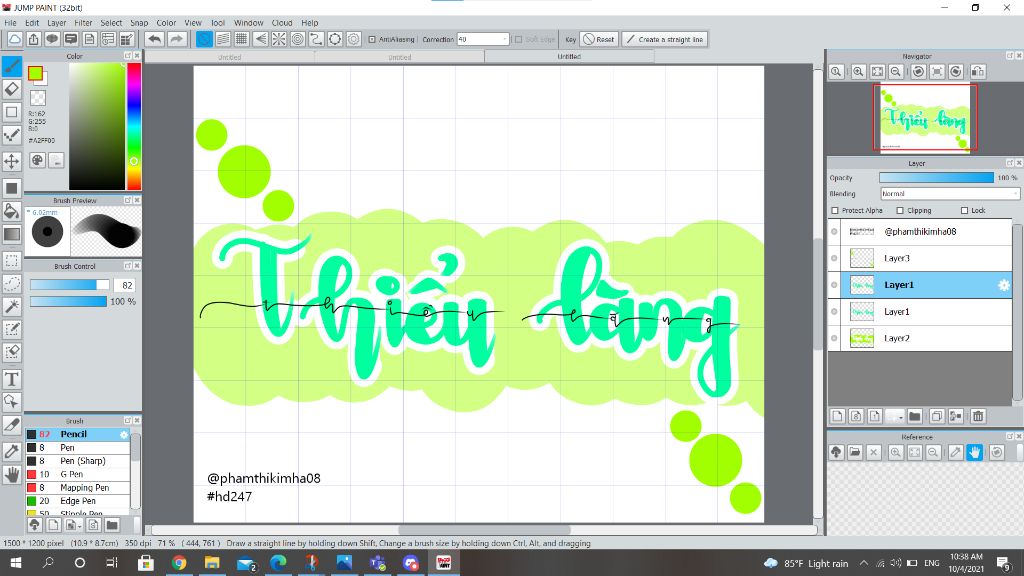This screenshot has height=576, width=1024.
Task: Select the G Pen brush
Action: click(78, 474)
